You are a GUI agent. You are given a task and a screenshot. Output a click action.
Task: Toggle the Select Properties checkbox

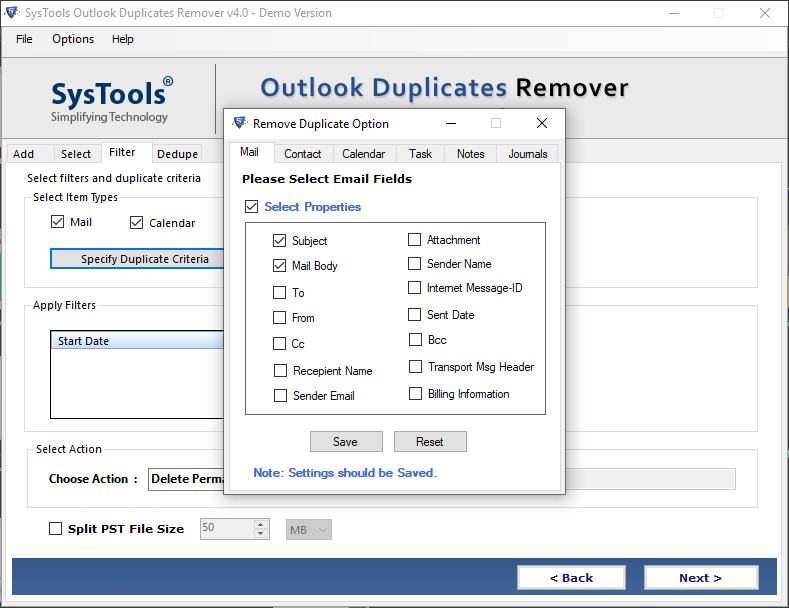coord(251,207)
